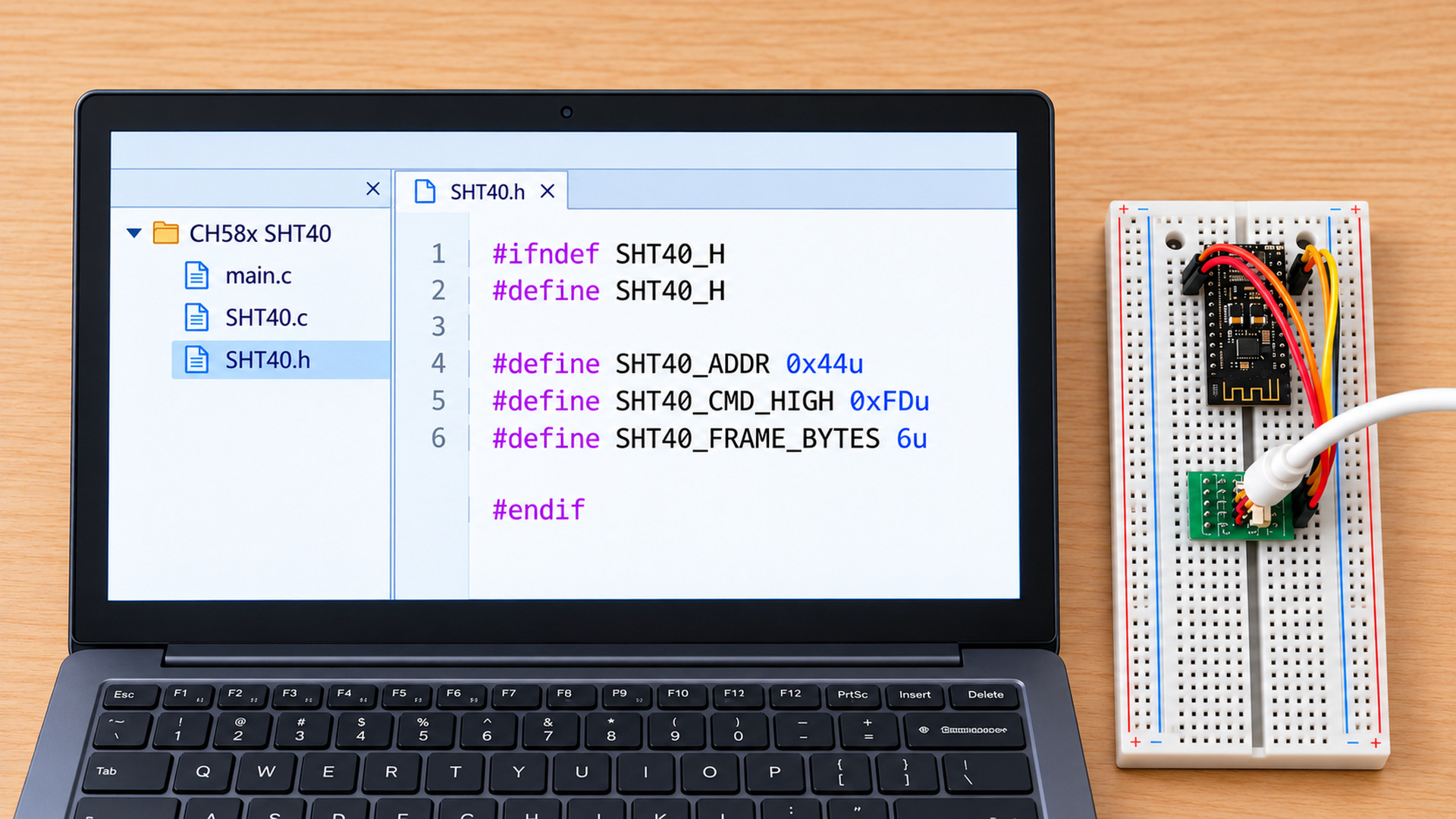The height and width of the screenshot is (819, 1456).
Task: Click line number 5 in the gutter
Action: (438, 400)
